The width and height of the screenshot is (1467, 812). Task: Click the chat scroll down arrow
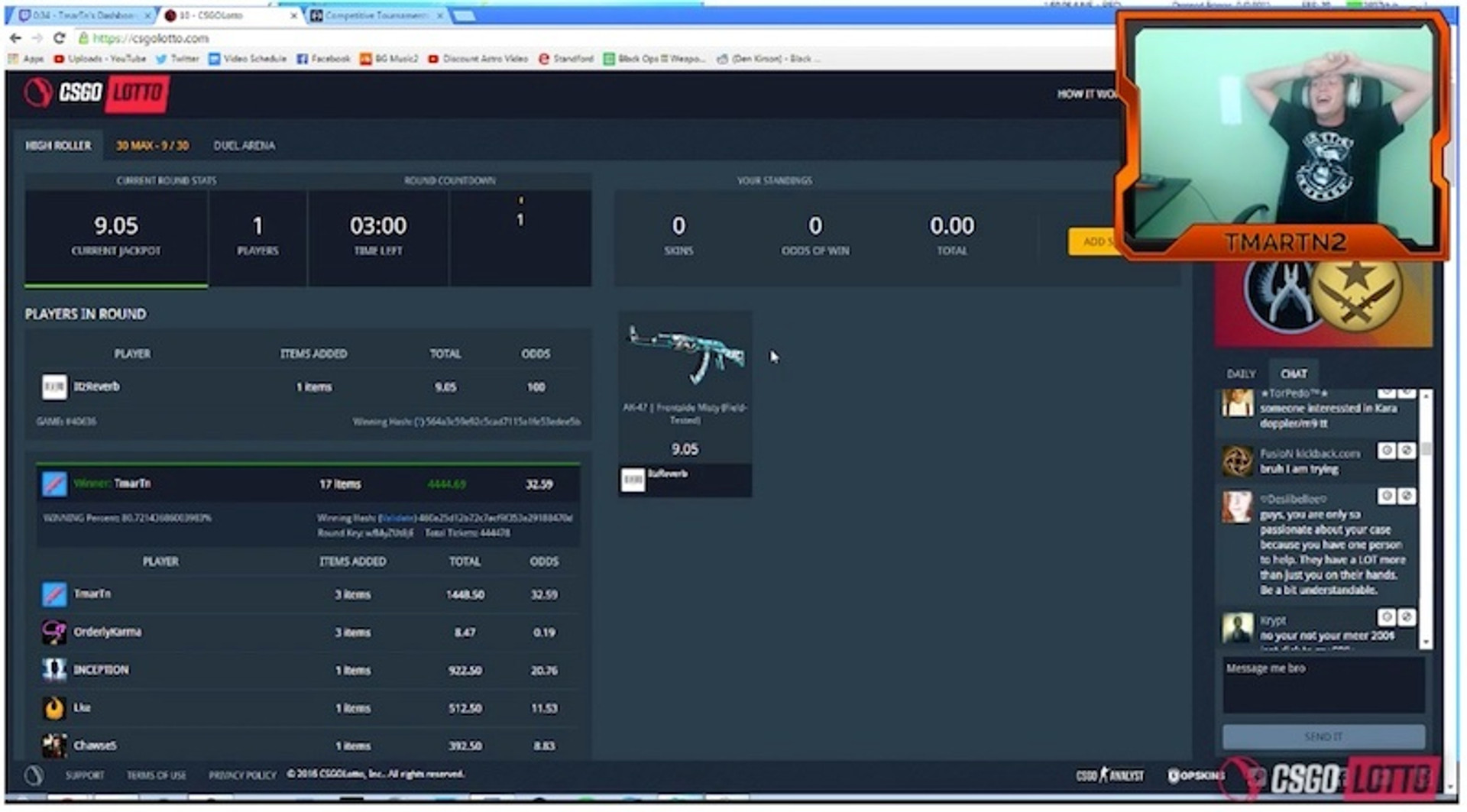click(x=1426, y=643)
